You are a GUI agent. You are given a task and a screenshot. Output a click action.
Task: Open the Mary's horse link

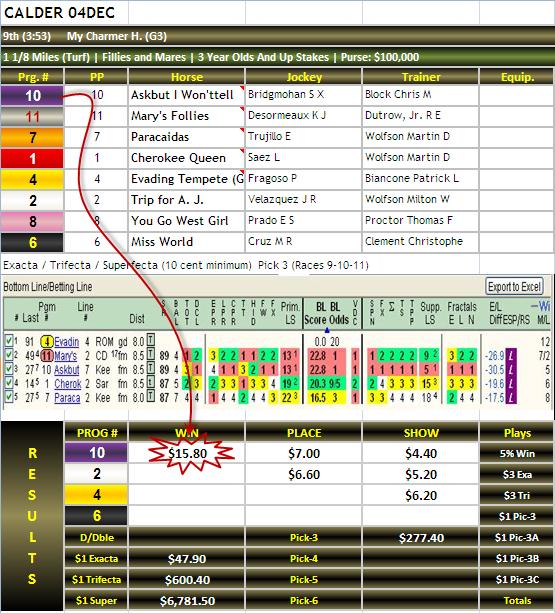tap(66, 356)
